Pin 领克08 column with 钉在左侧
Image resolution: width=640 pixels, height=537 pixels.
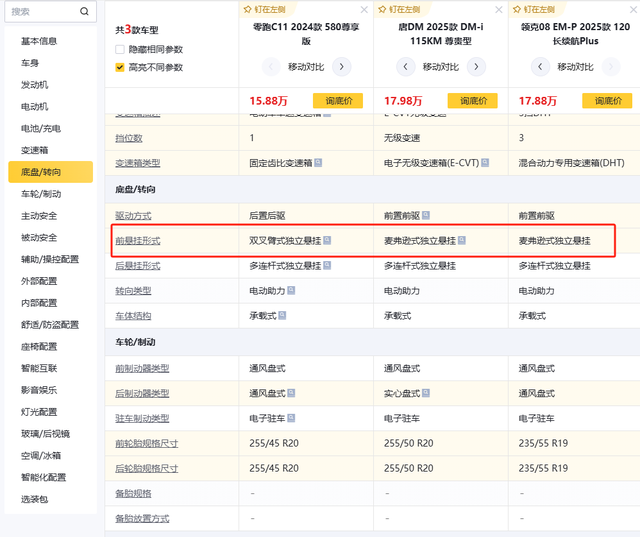pyautogui.click(x=534, y=9)
